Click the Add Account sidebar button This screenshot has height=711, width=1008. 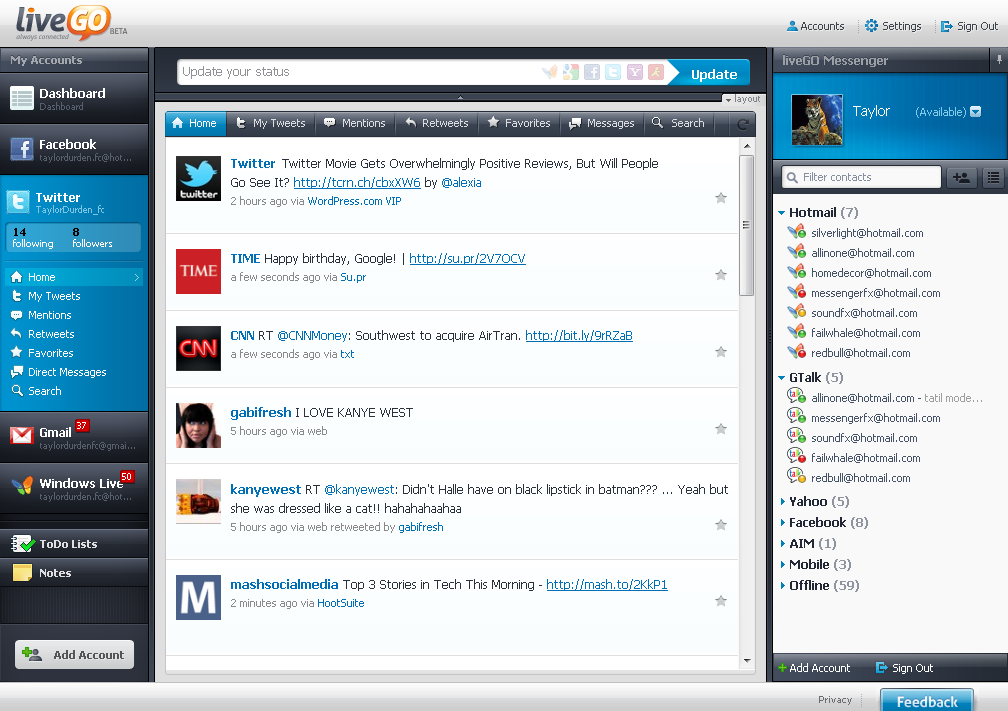pos(75,654)
